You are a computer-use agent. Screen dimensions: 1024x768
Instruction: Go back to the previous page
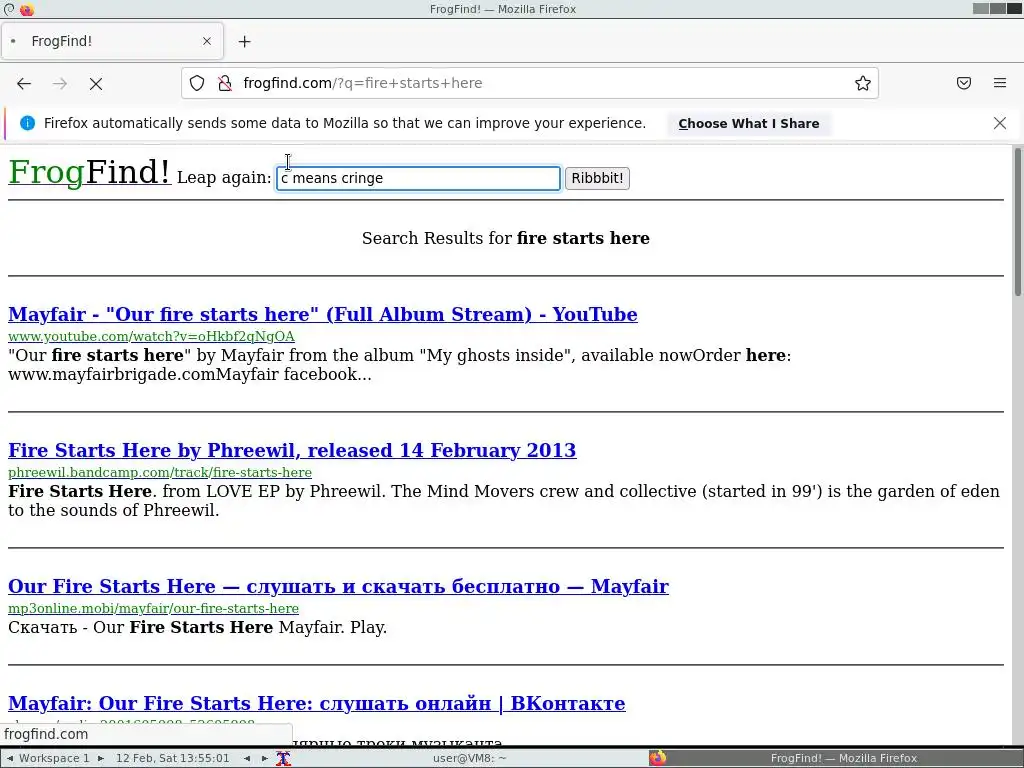(24, 84)
